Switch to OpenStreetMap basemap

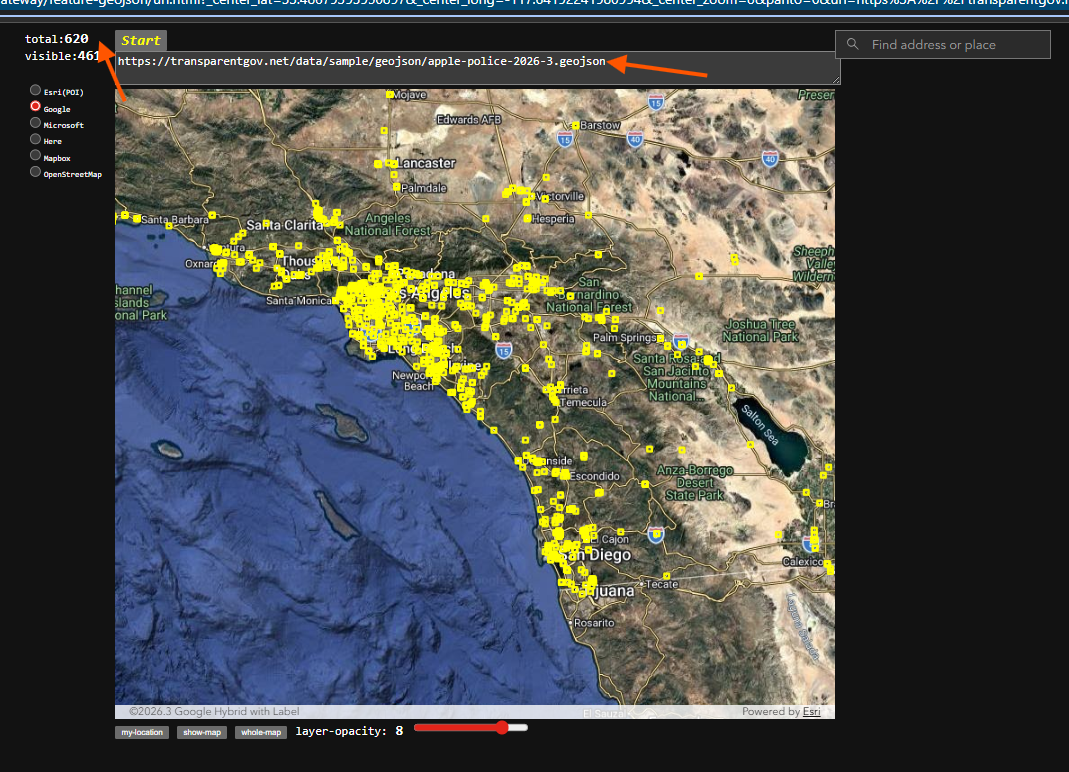36,172
